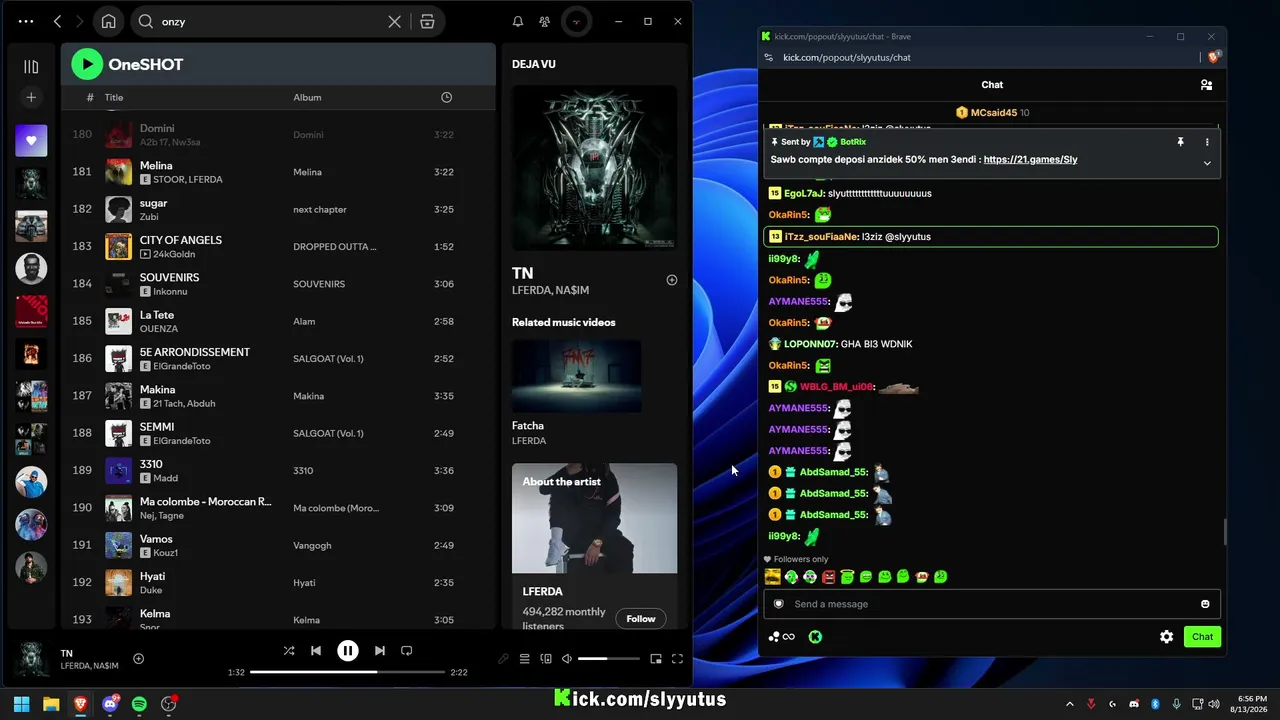The height and width of the screenshot is (720, 1280).
Task: Select track Melina by STOOR, LFERDA
Action: point(278,172)
